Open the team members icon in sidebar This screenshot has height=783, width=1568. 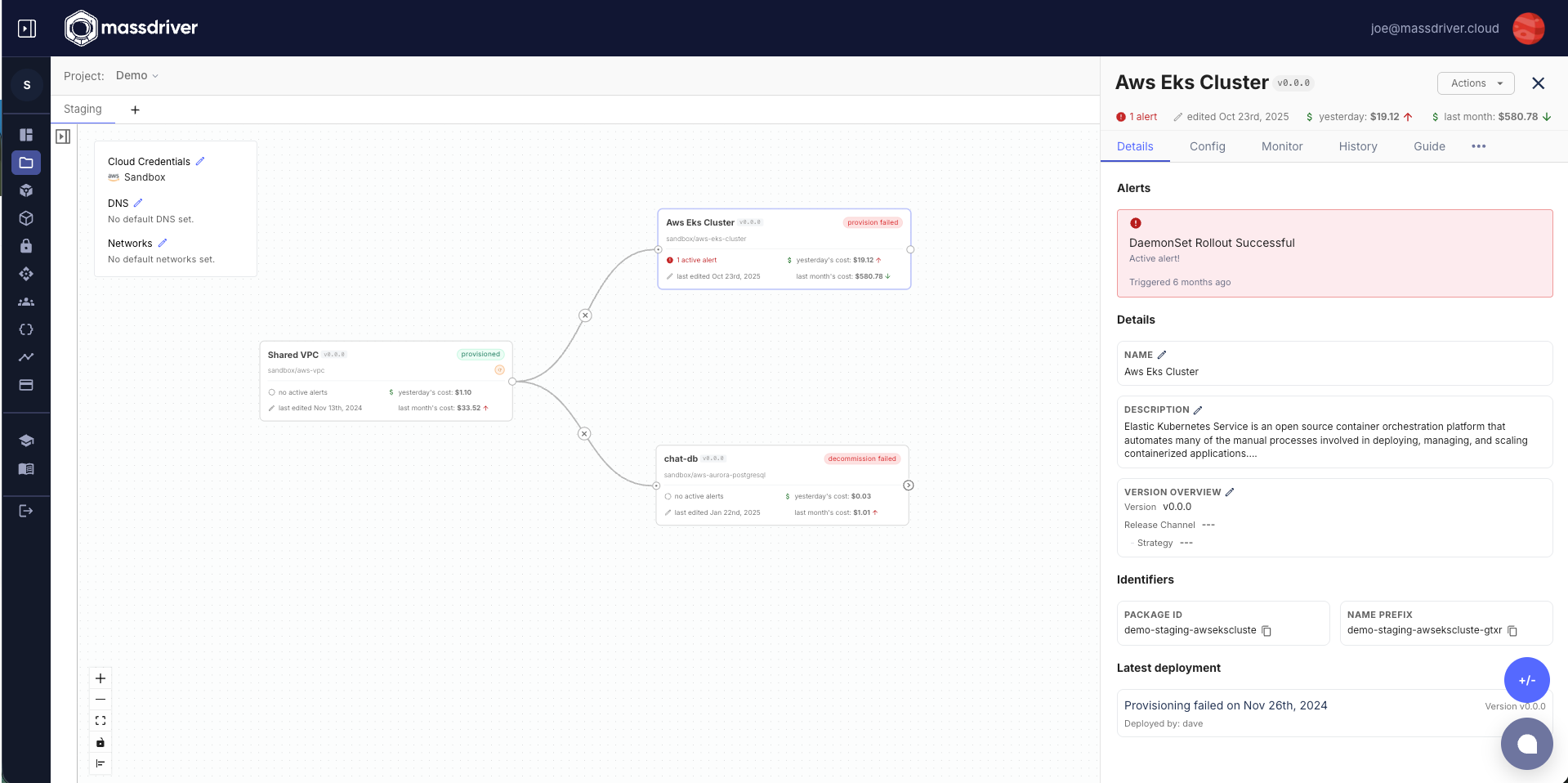[x=26, y=302]
